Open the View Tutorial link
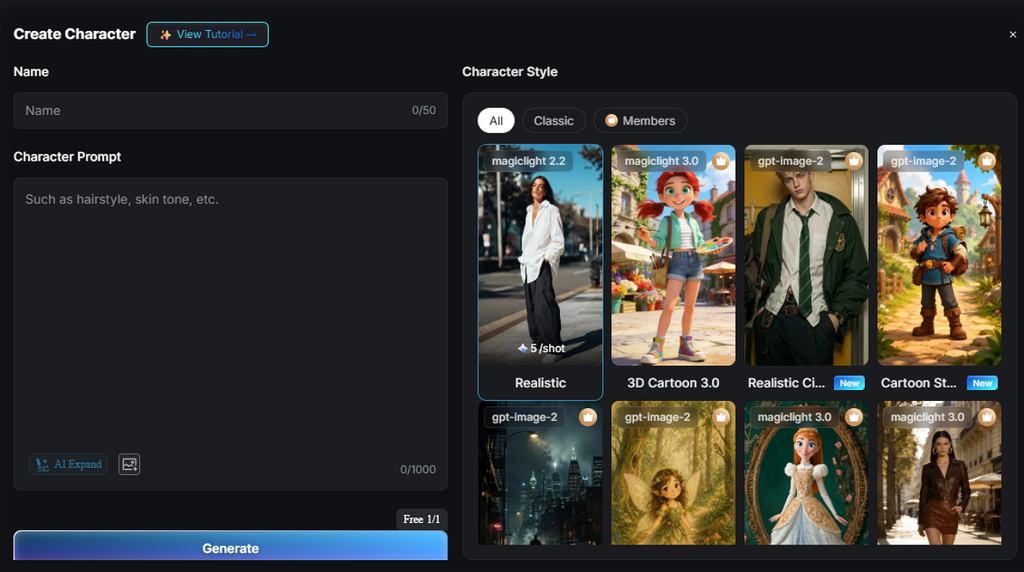The height and width of the screenshot is (572, 1024). tap(207, 35)
